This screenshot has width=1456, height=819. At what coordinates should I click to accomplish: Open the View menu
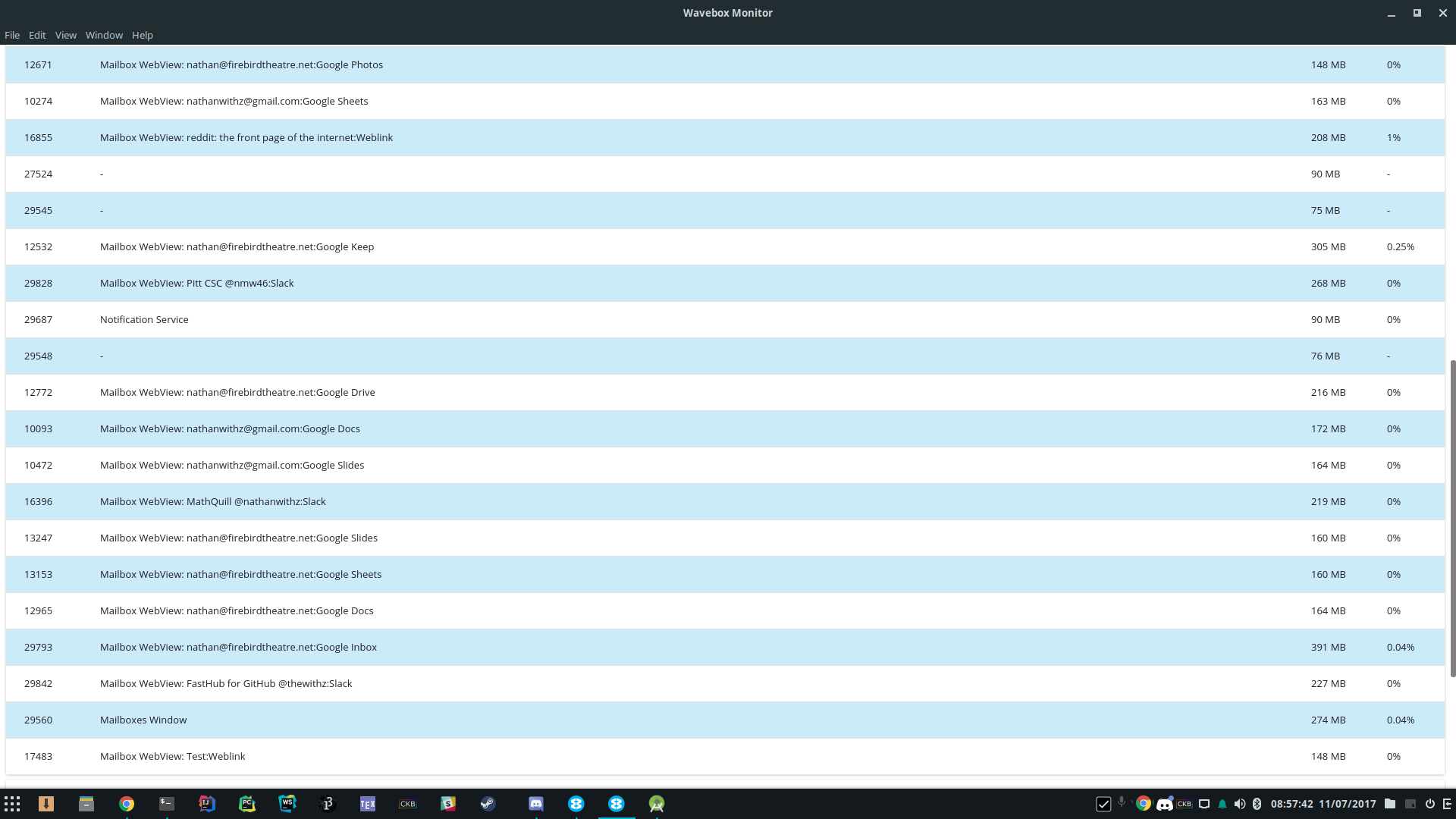65,35
